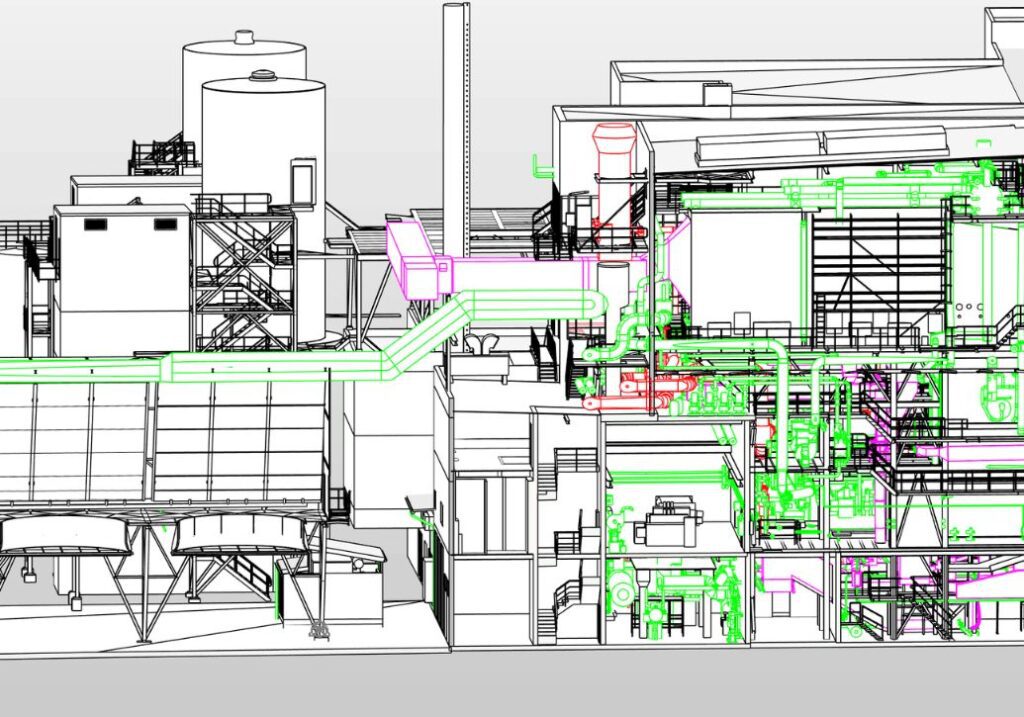This screenshot has height=717, width=1024.
Task: Select the left curved hopper under condenser
Action: (65, 535)
